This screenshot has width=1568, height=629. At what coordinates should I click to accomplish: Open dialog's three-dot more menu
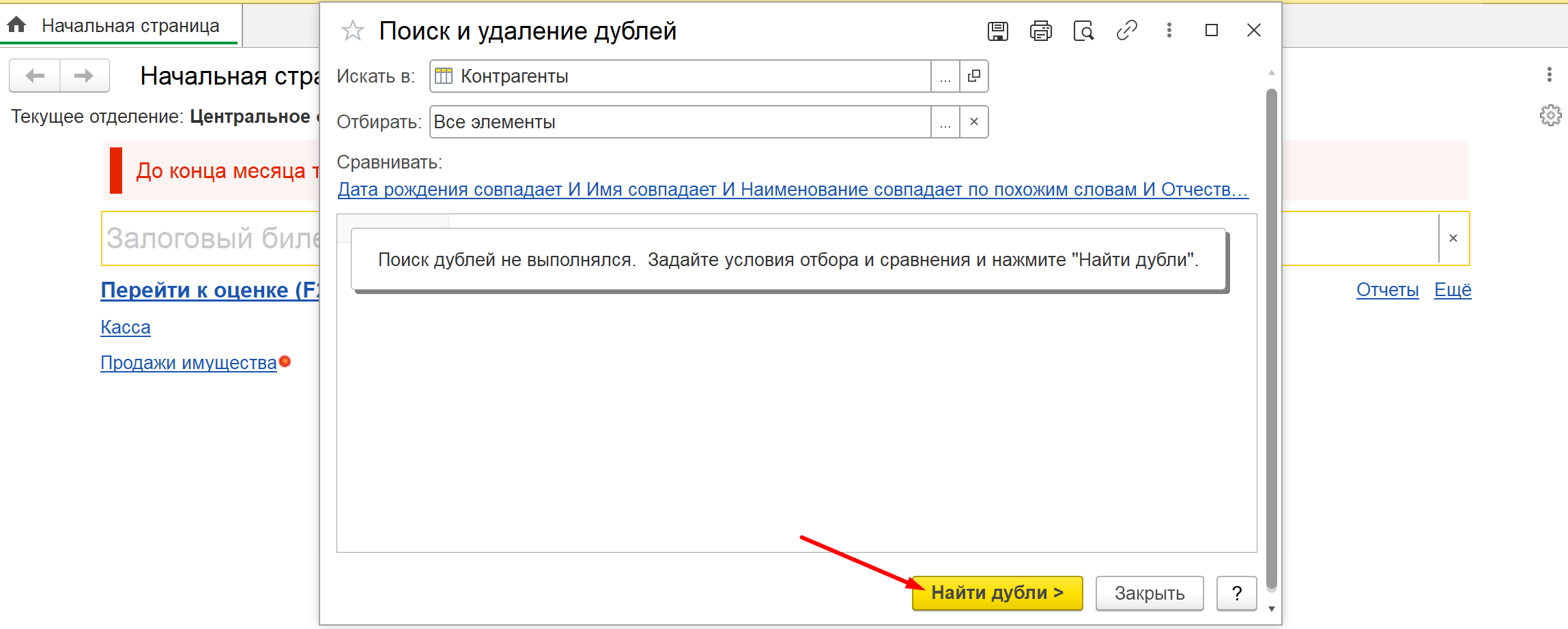1169,31
